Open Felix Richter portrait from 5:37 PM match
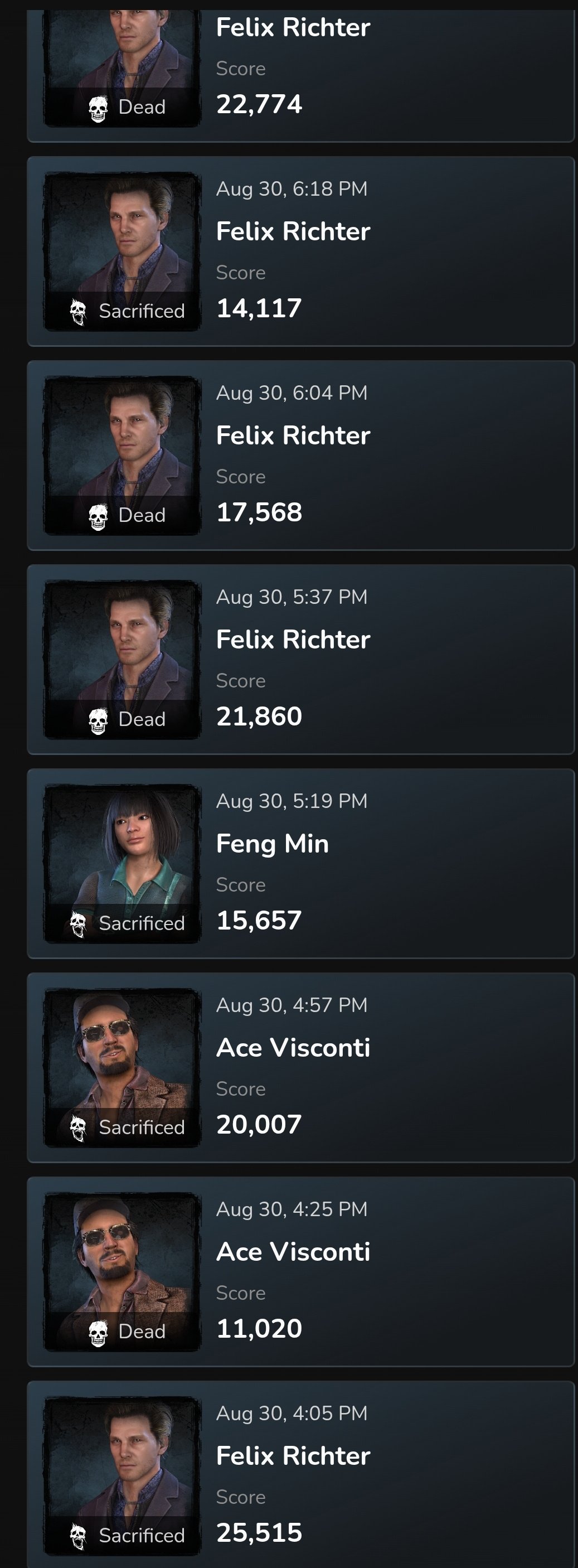Viewport: 578px width, 1568px height. pyautogui.click(x=122, y=660)
